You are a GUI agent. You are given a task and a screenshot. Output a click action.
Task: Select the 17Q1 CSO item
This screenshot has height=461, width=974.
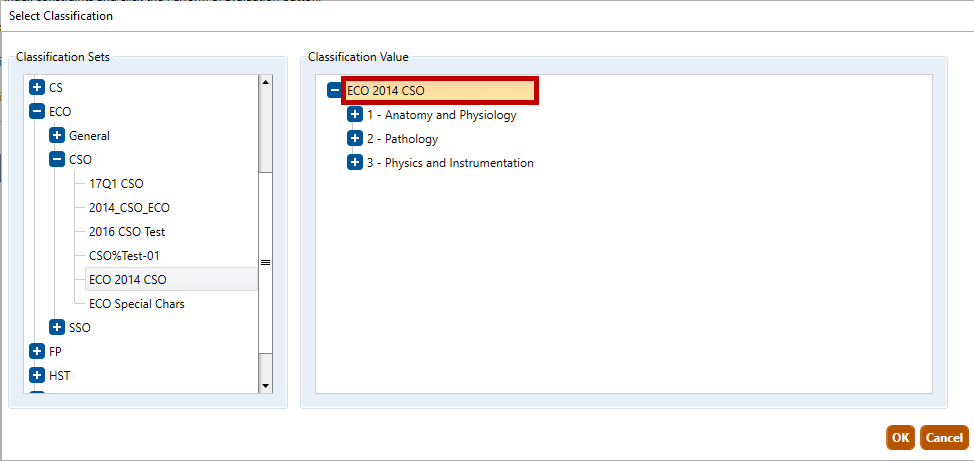tap(116, 184)
